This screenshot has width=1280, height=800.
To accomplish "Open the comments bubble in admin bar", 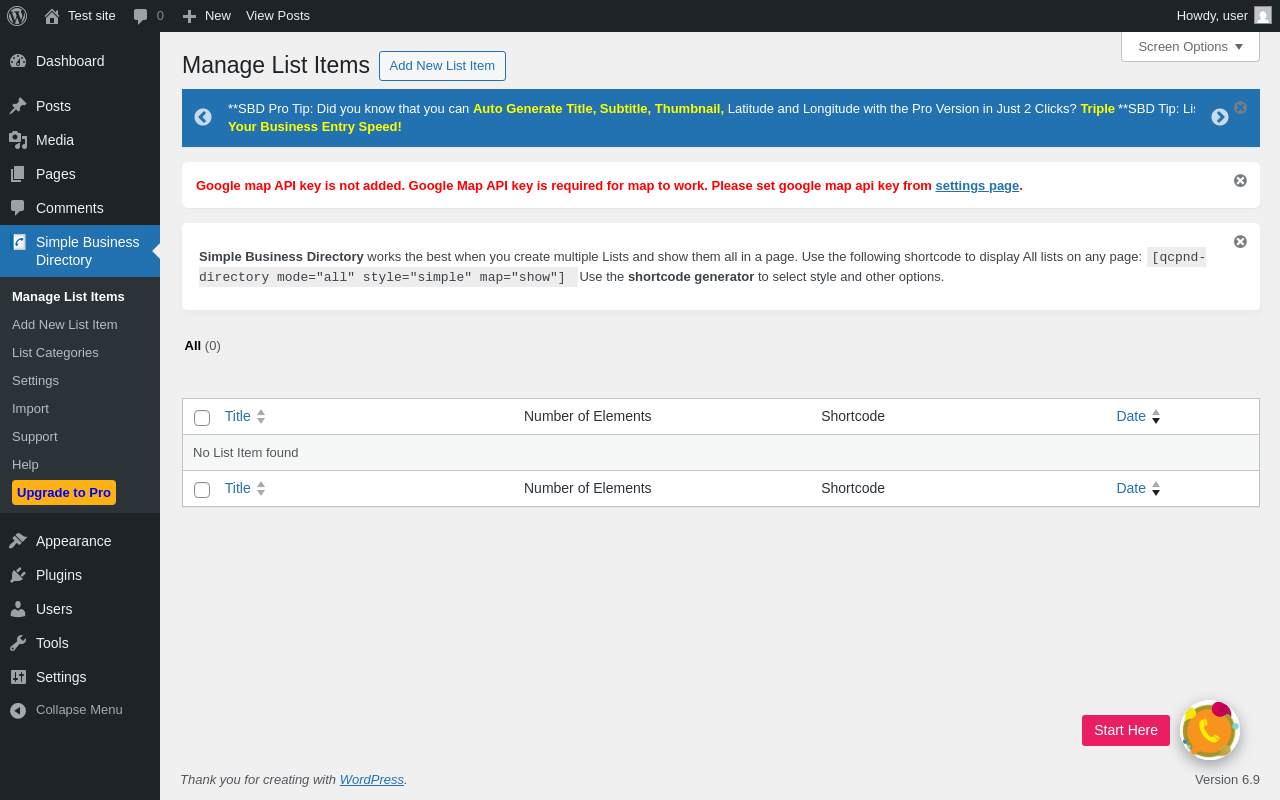I will [141, 16].
